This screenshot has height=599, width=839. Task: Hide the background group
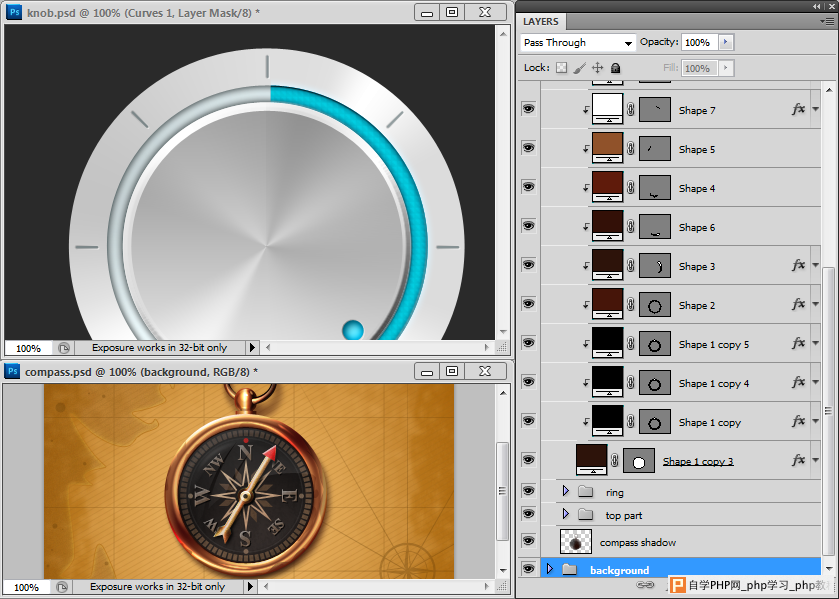[x=529, y=569]
